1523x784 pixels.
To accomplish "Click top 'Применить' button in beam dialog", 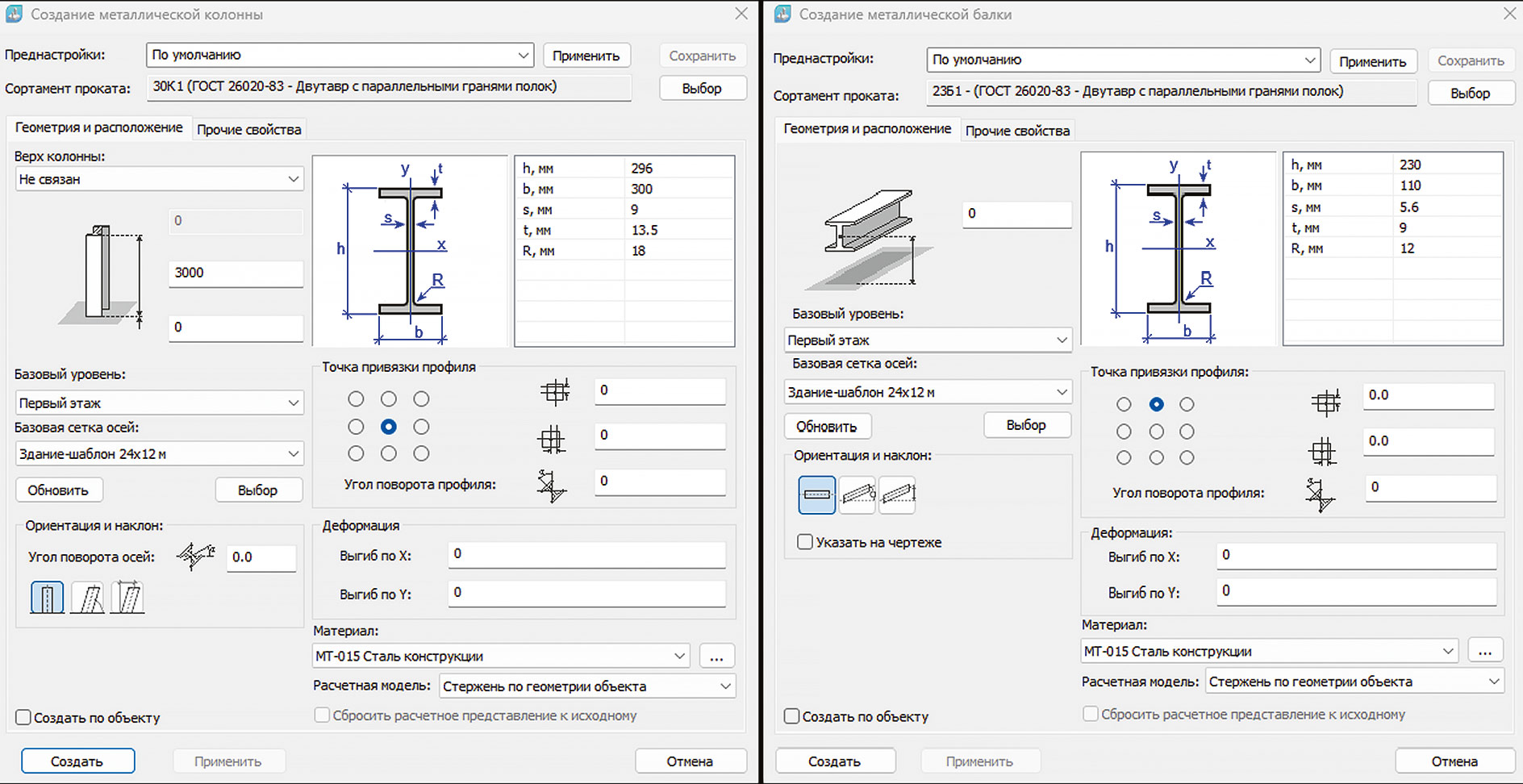I will coord(1373,61).
